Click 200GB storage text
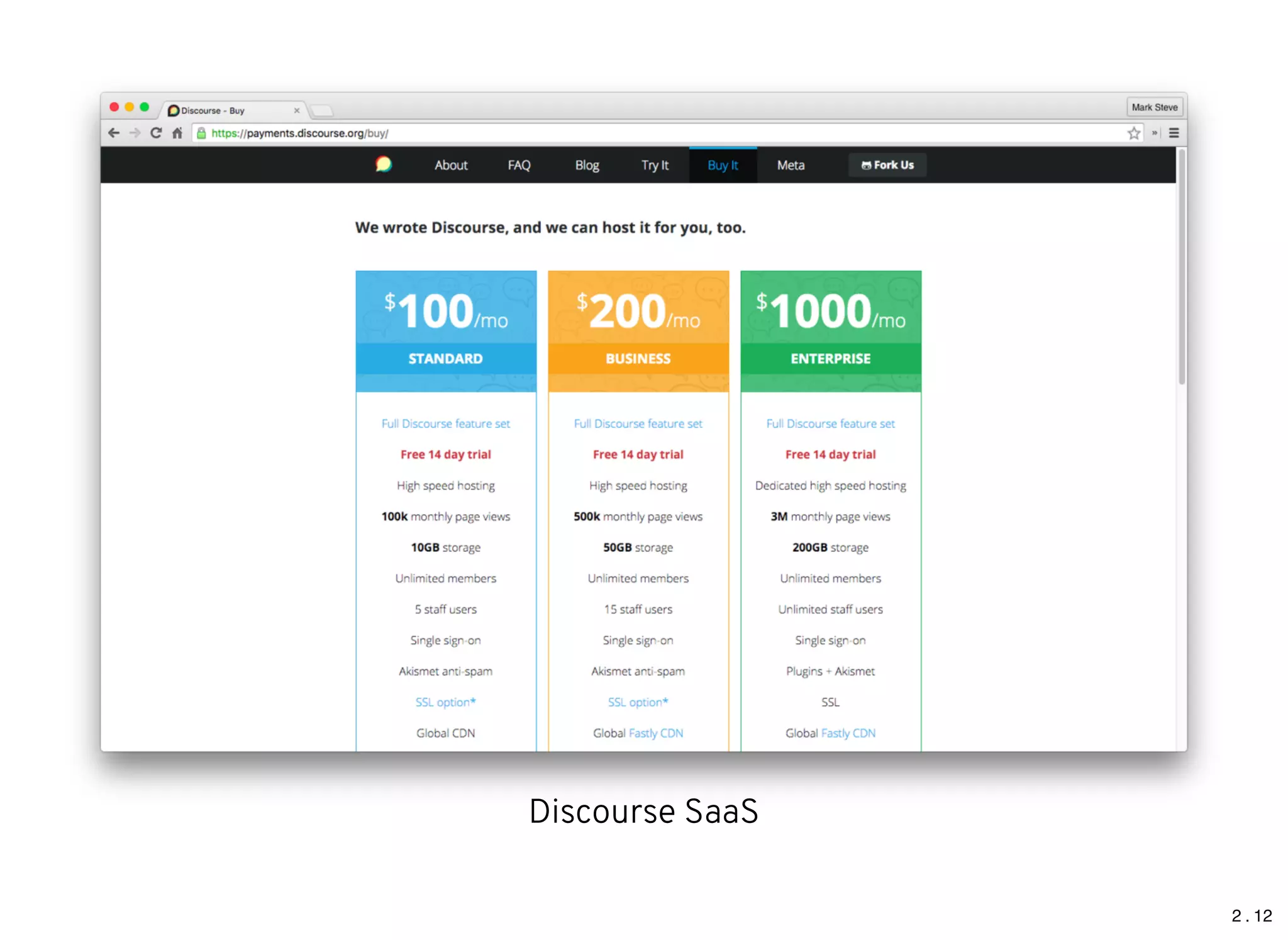This screenshot has height=940, width=1288. point(830,547)
